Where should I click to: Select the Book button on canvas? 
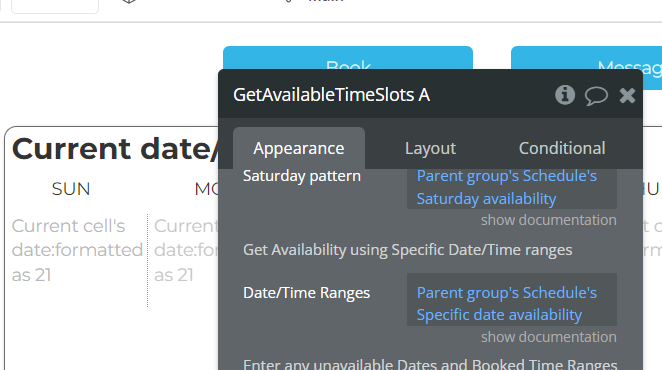(x=348, y=58)
